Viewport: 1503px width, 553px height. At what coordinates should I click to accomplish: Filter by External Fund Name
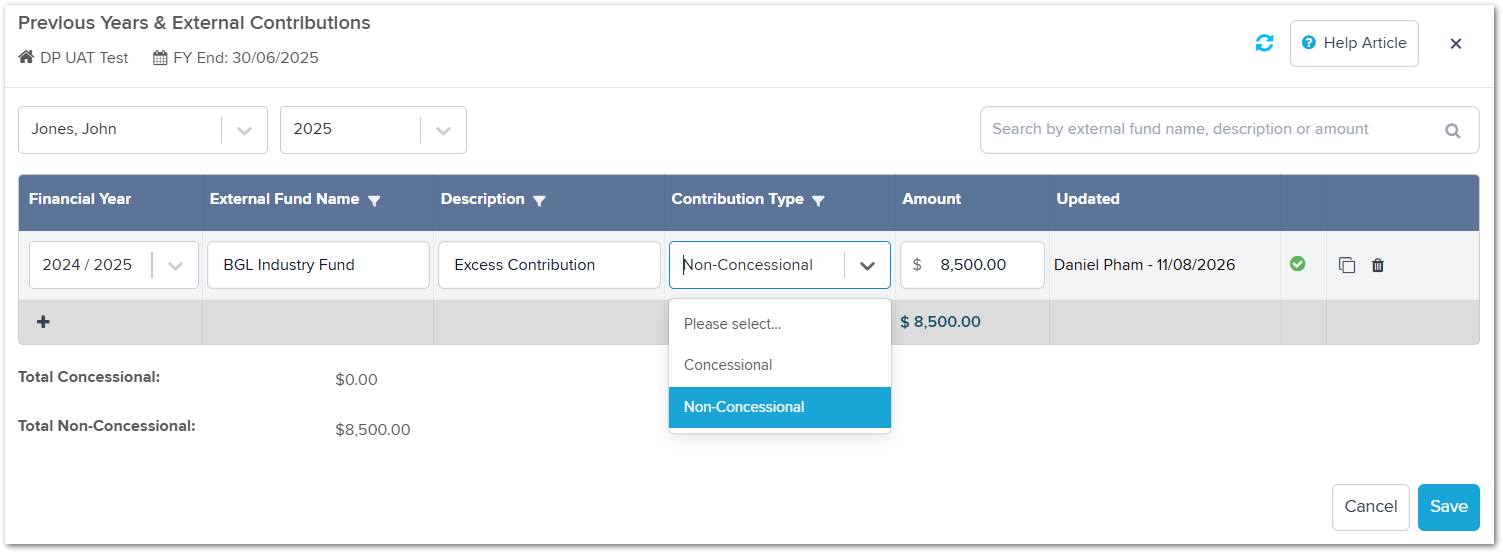click(374, 200)
